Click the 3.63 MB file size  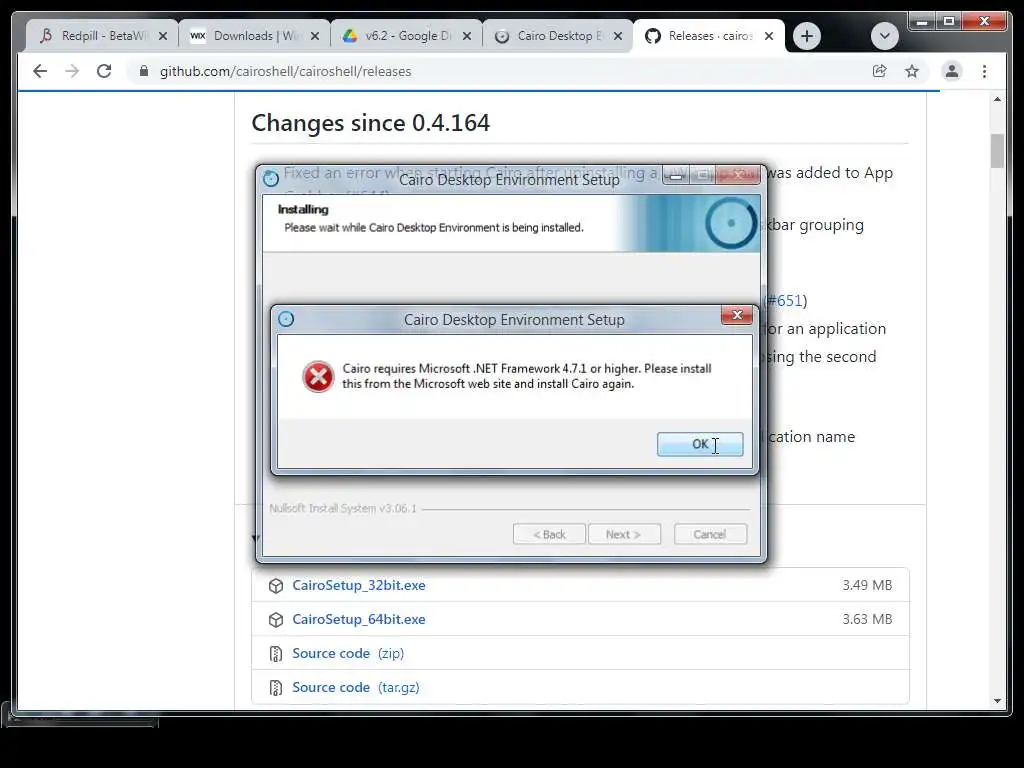(x=867, y=619)
